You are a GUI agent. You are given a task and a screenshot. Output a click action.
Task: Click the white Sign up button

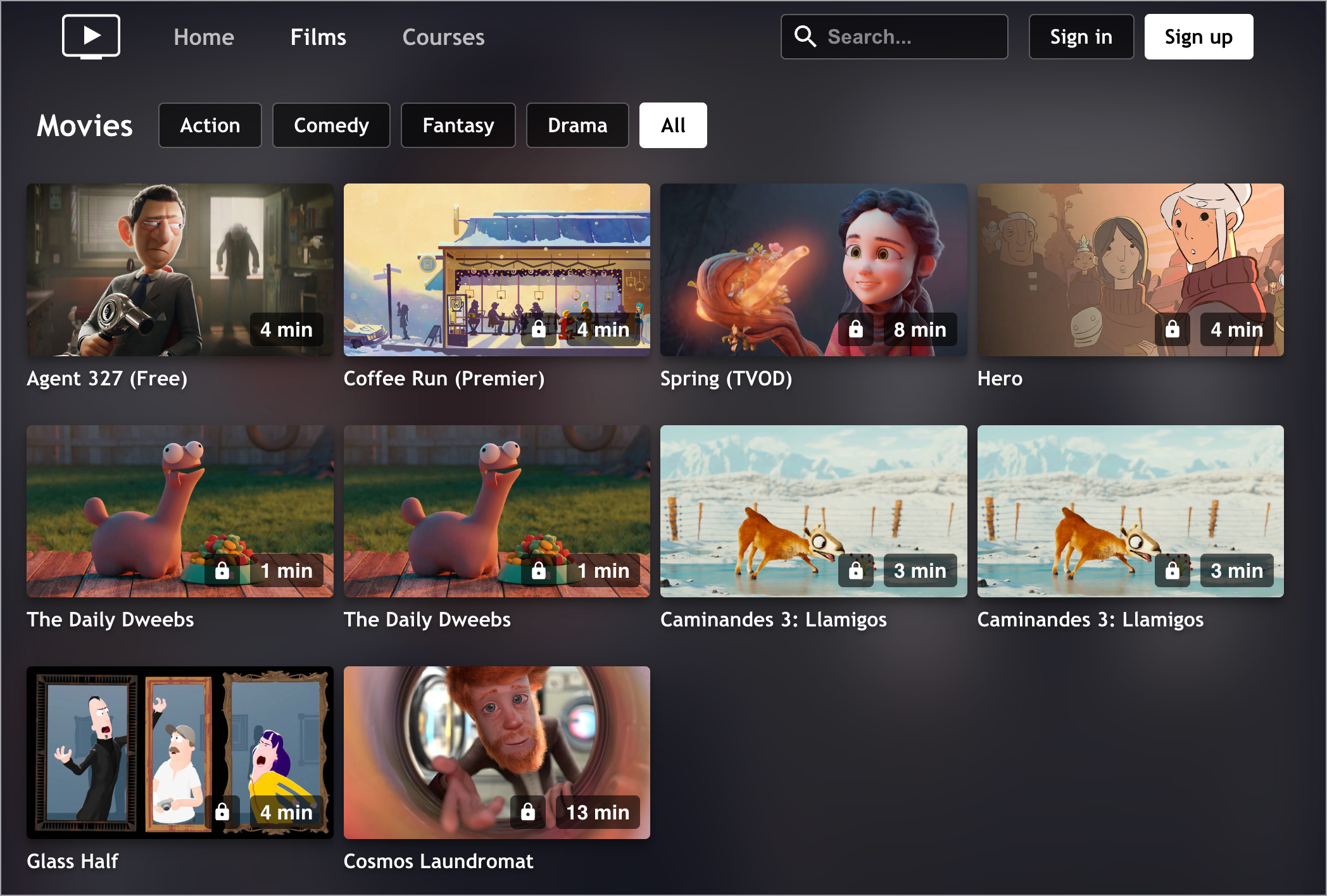pos(1198,37)
